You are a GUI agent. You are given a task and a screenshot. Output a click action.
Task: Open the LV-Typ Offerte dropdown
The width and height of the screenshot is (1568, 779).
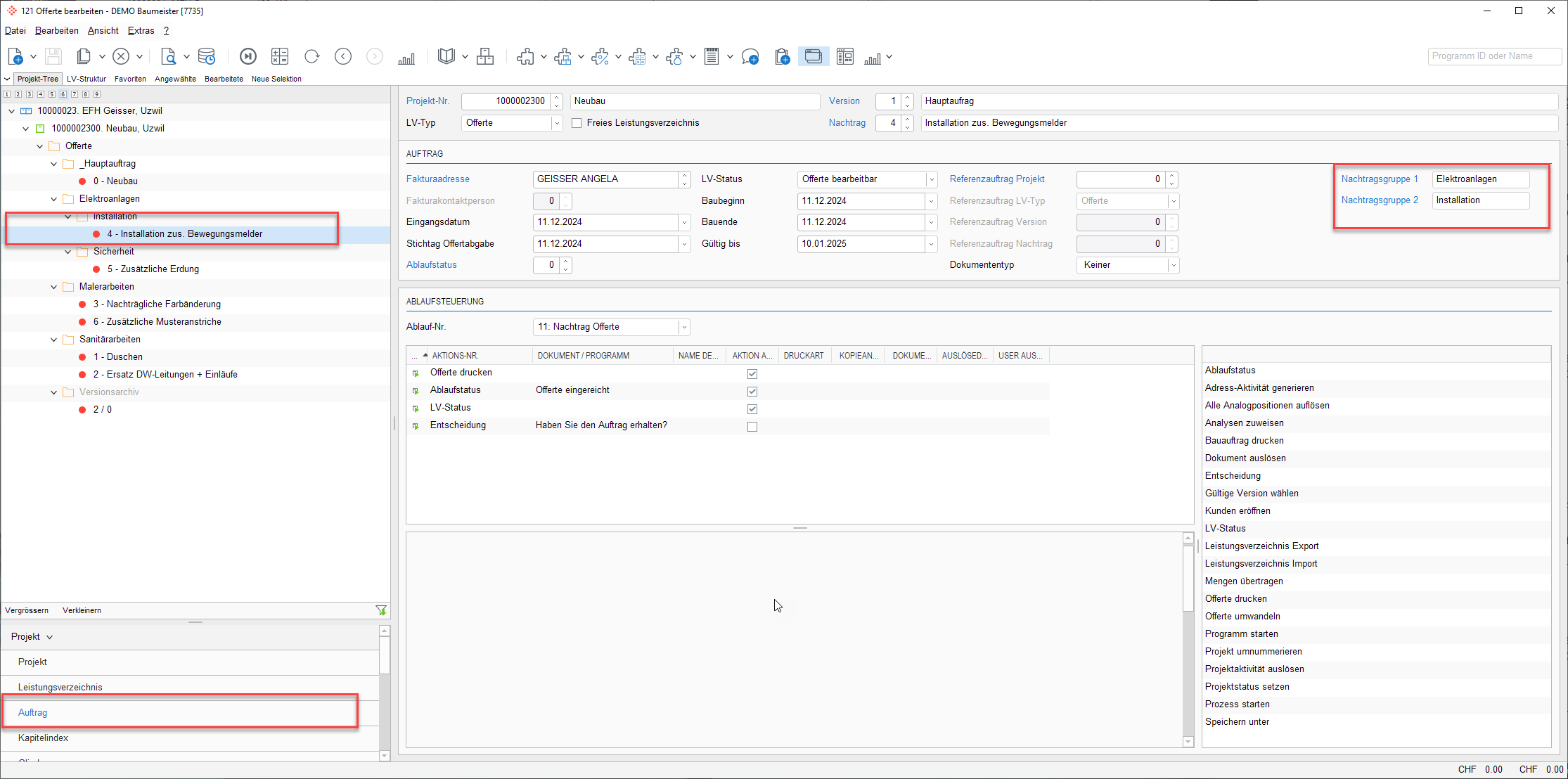[x=557, y=123]
